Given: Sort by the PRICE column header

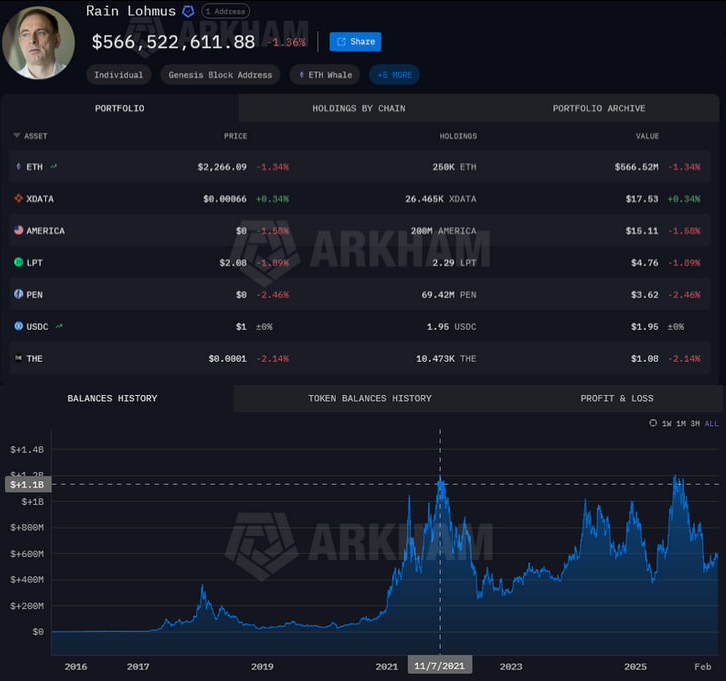Looking at the screenshot, I should (x=235, y=136).
